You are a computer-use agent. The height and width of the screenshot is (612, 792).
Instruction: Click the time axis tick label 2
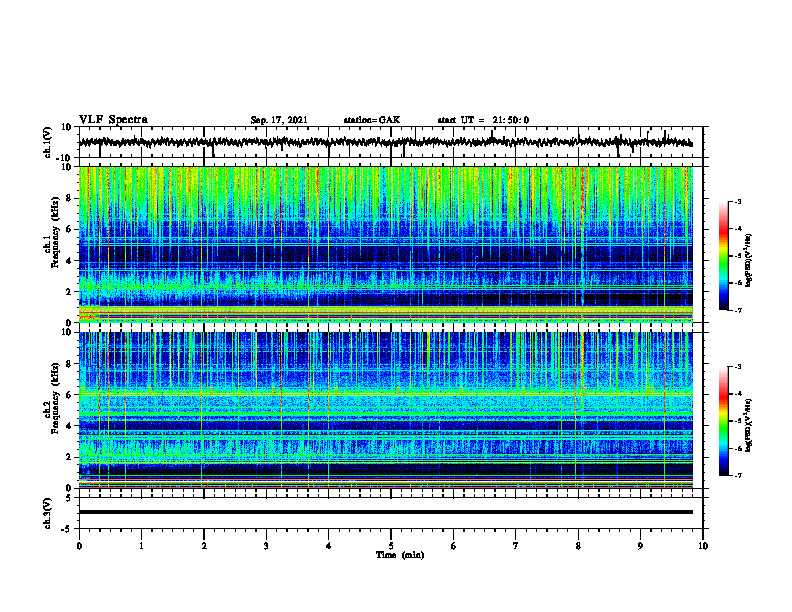point(204,546)
